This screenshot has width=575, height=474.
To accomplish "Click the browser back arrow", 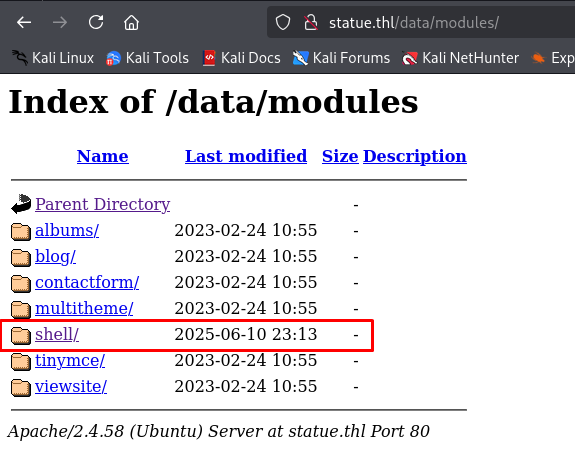I will (x=24, y=23).
